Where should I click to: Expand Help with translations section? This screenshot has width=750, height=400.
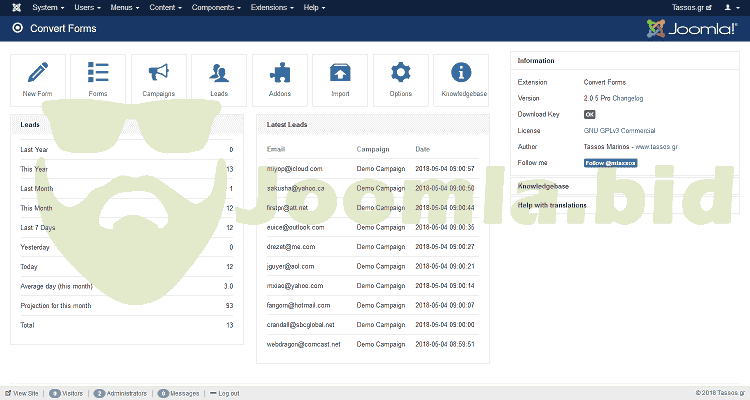click(552, 205)
